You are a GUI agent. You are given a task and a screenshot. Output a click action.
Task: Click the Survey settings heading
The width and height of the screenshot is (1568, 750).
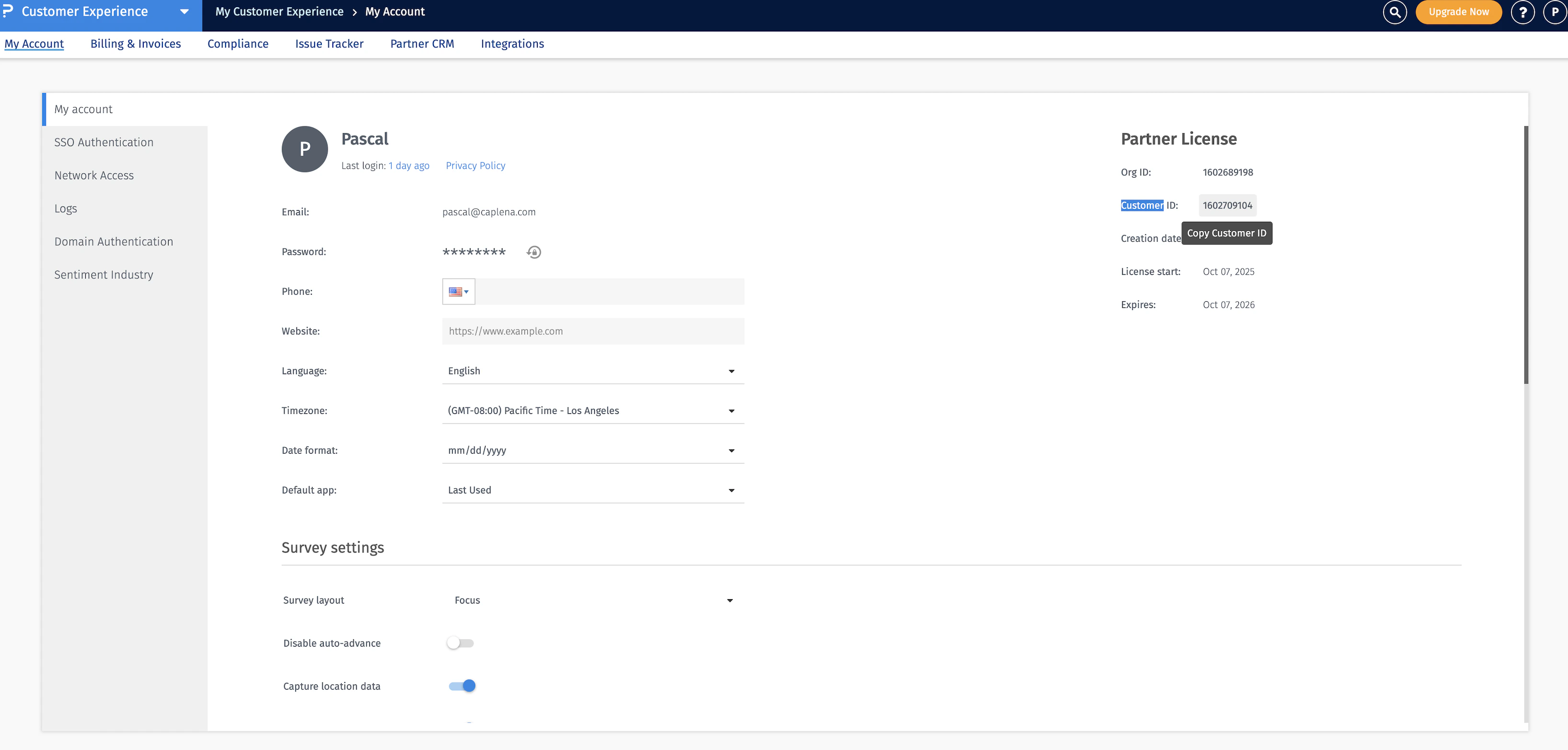[332, 548]
